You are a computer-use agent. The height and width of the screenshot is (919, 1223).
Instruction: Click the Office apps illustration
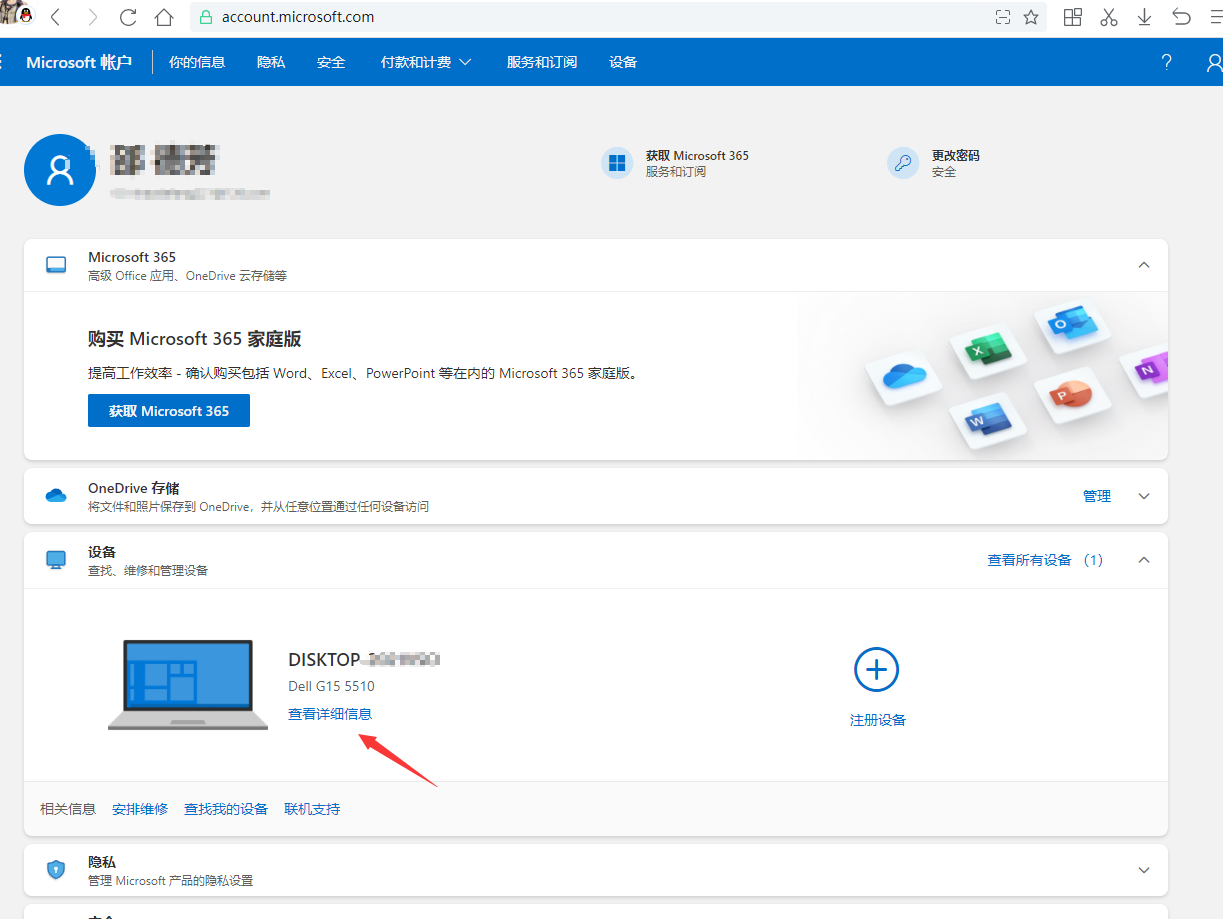click(x=1015, y=375)
